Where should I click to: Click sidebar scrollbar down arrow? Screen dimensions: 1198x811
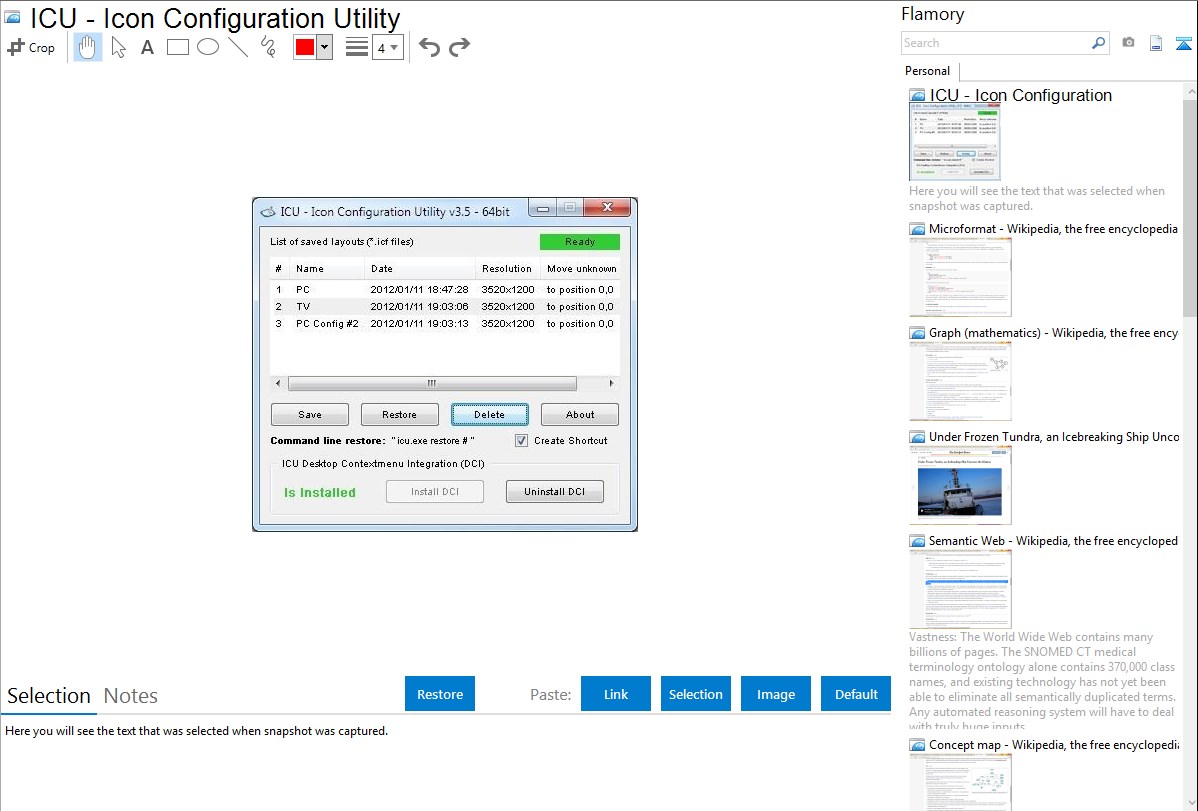[1191, 803]
